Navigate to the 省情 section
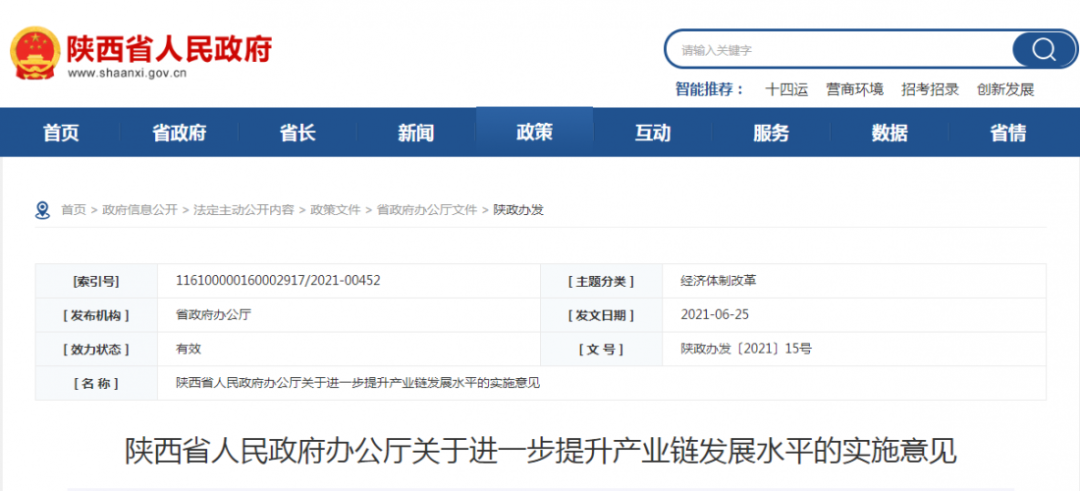The height and width of the screenshot is (491, 1080). coord(1008,133)
